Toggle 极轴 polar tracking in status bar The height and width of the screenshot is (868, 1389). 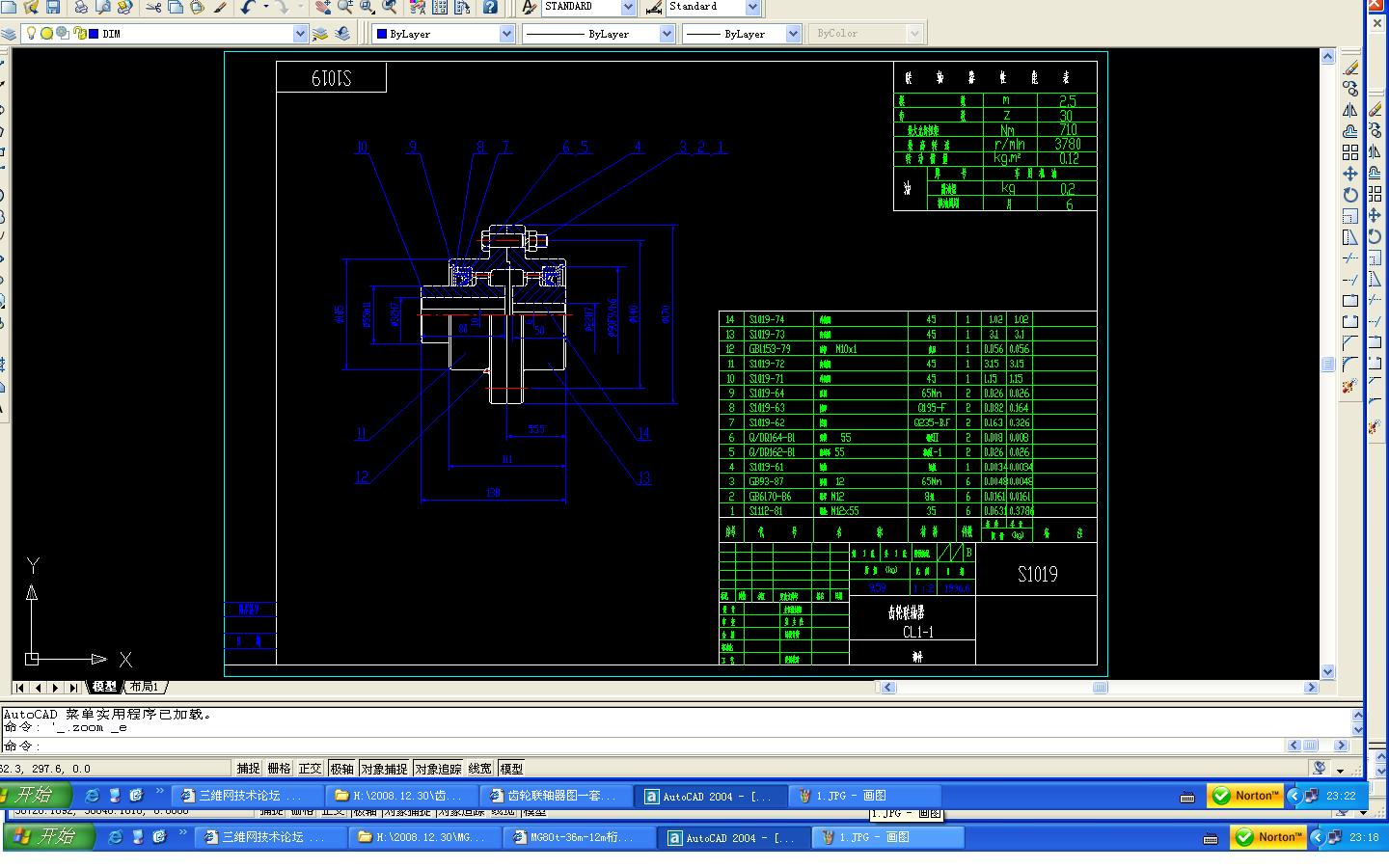point(341,769)
